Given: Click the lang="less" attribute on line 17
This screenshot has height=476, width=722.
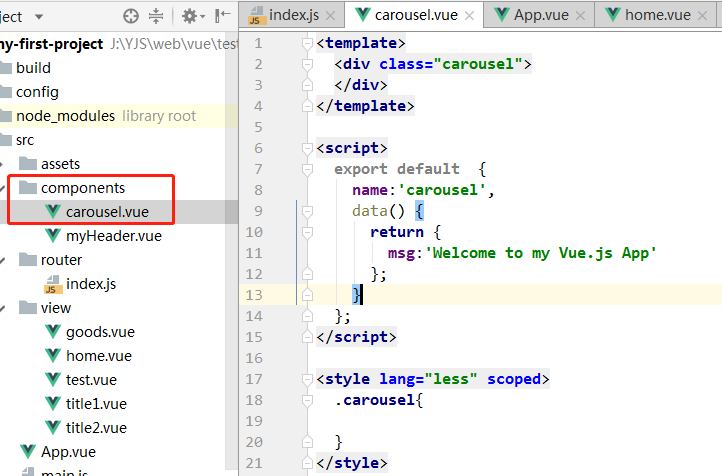Looking at the screenshot, I should click(x=428, y=379).
